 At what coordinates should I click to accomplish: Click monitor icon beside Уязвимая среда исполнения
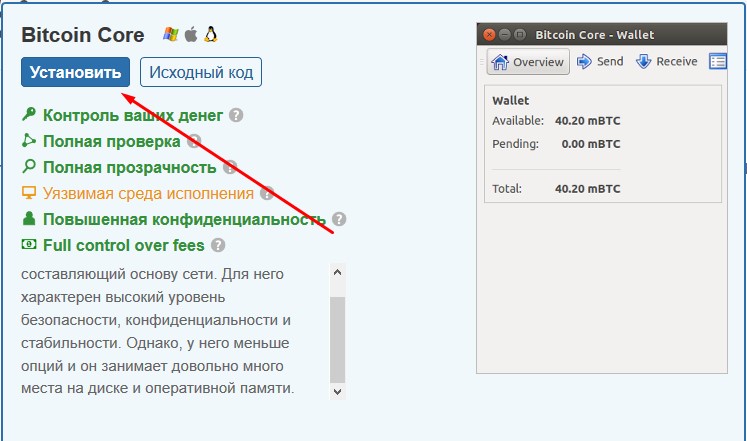(29, 193)
